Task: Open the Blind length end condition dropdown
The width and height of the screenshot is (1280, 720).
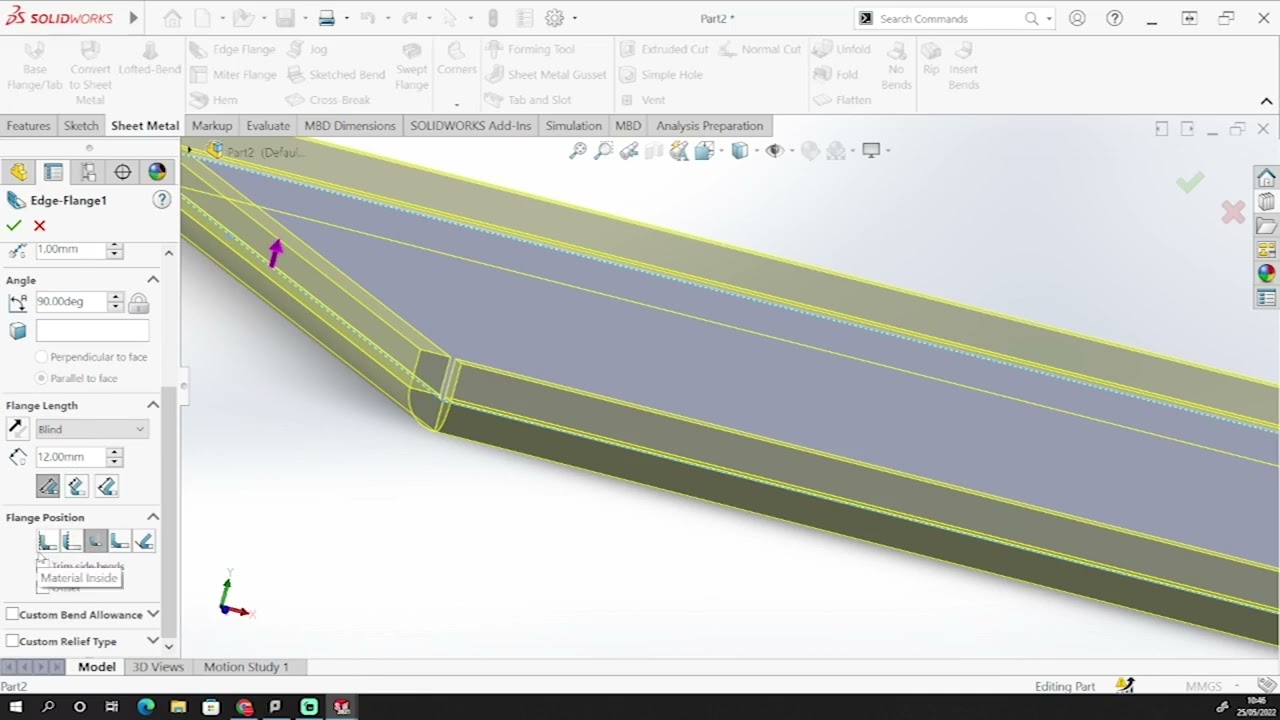Action: click(x=92, y=429)
